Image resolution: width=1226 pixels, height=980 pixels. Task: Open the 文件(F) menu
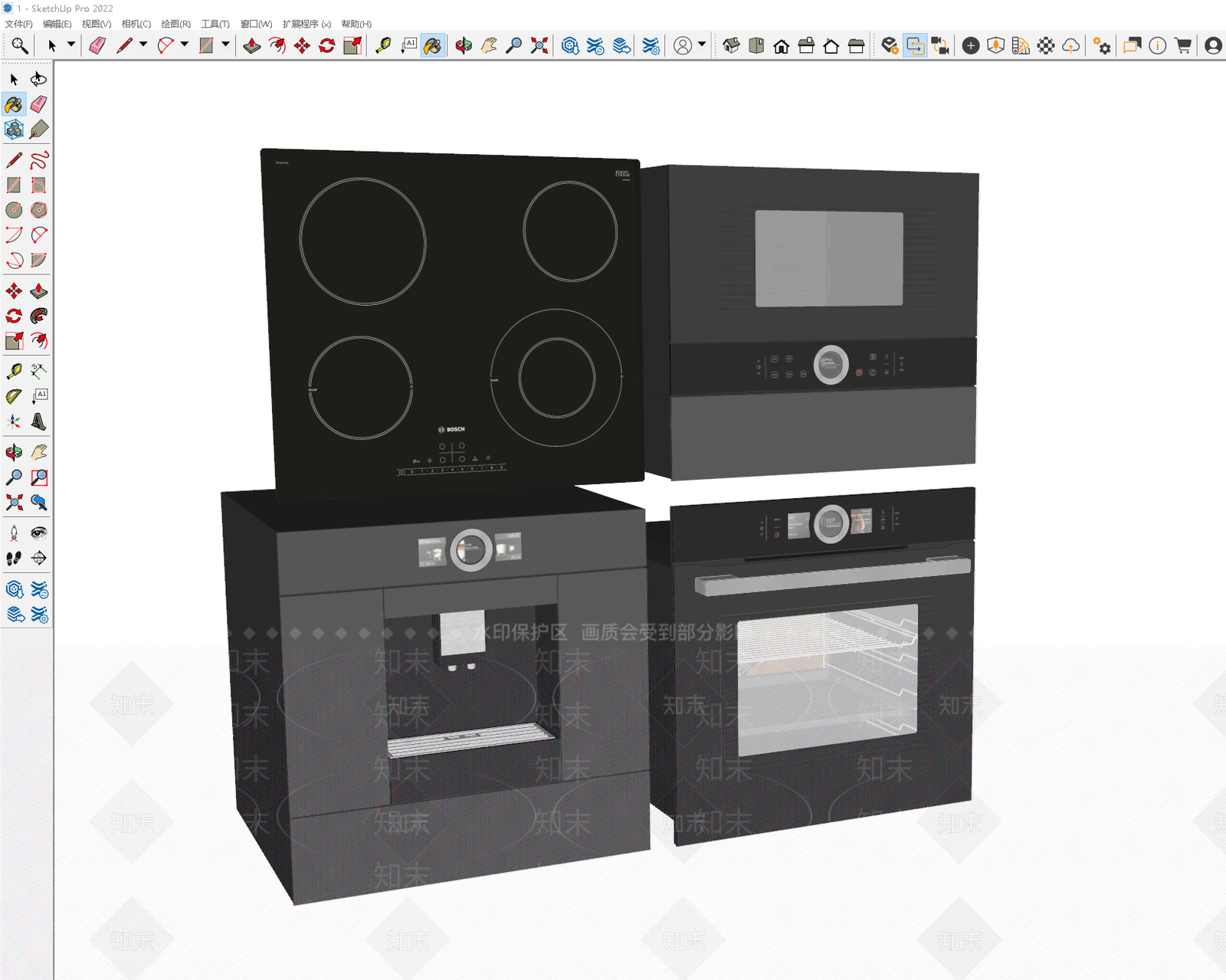click(x=18, y=24)
